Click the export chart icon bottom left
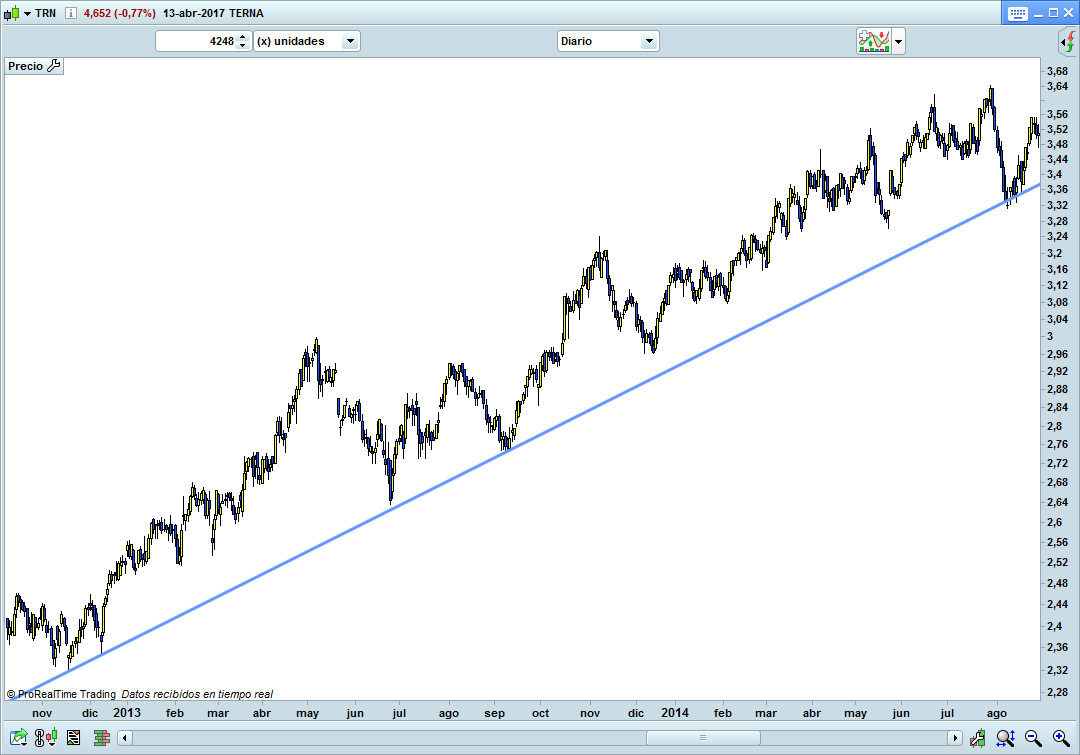The height and width of the screenshot is (755, 1080). (x=19, y=738)
